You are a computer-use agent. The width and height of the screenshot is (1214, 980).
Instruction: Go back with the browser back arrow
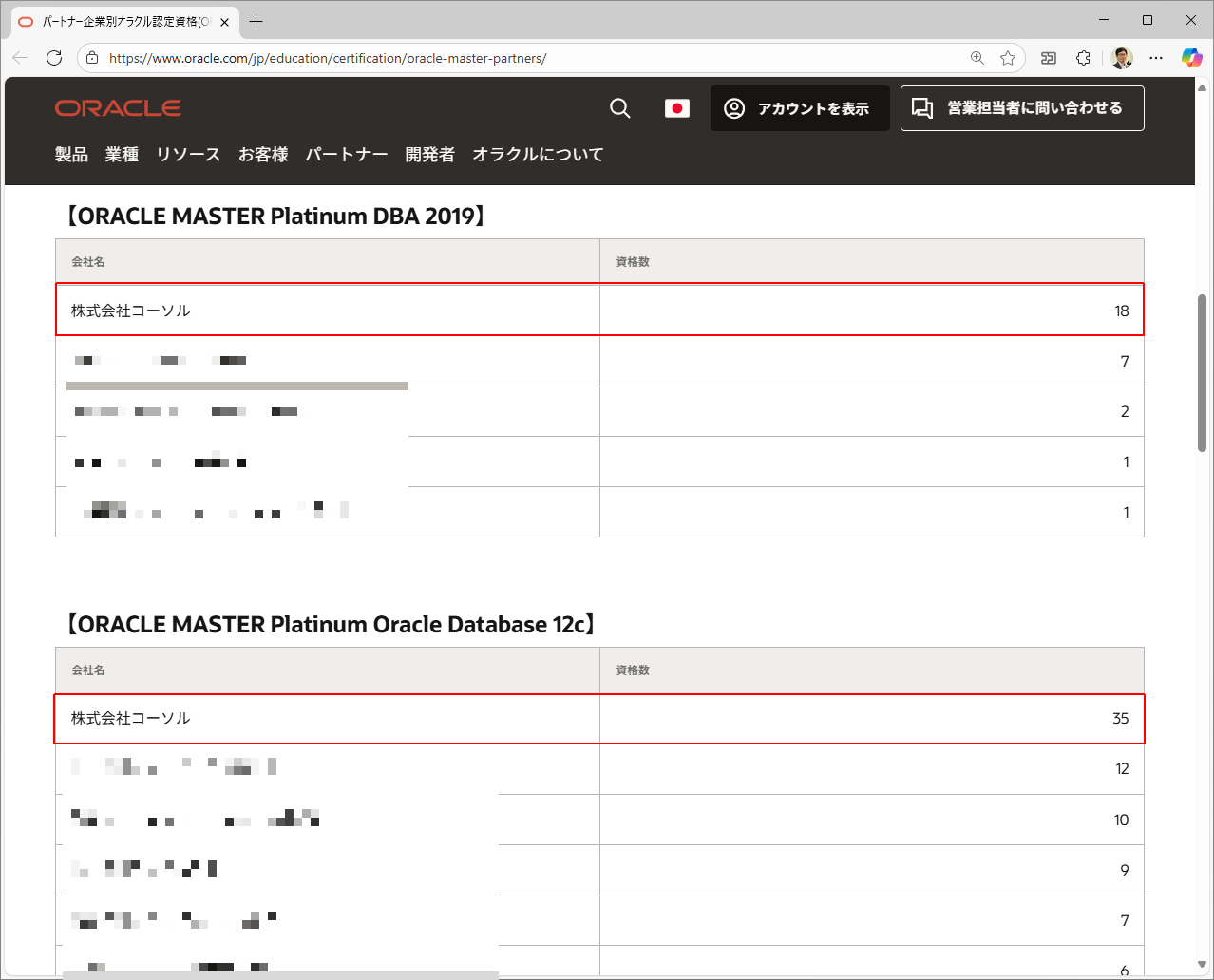[20, 58]
